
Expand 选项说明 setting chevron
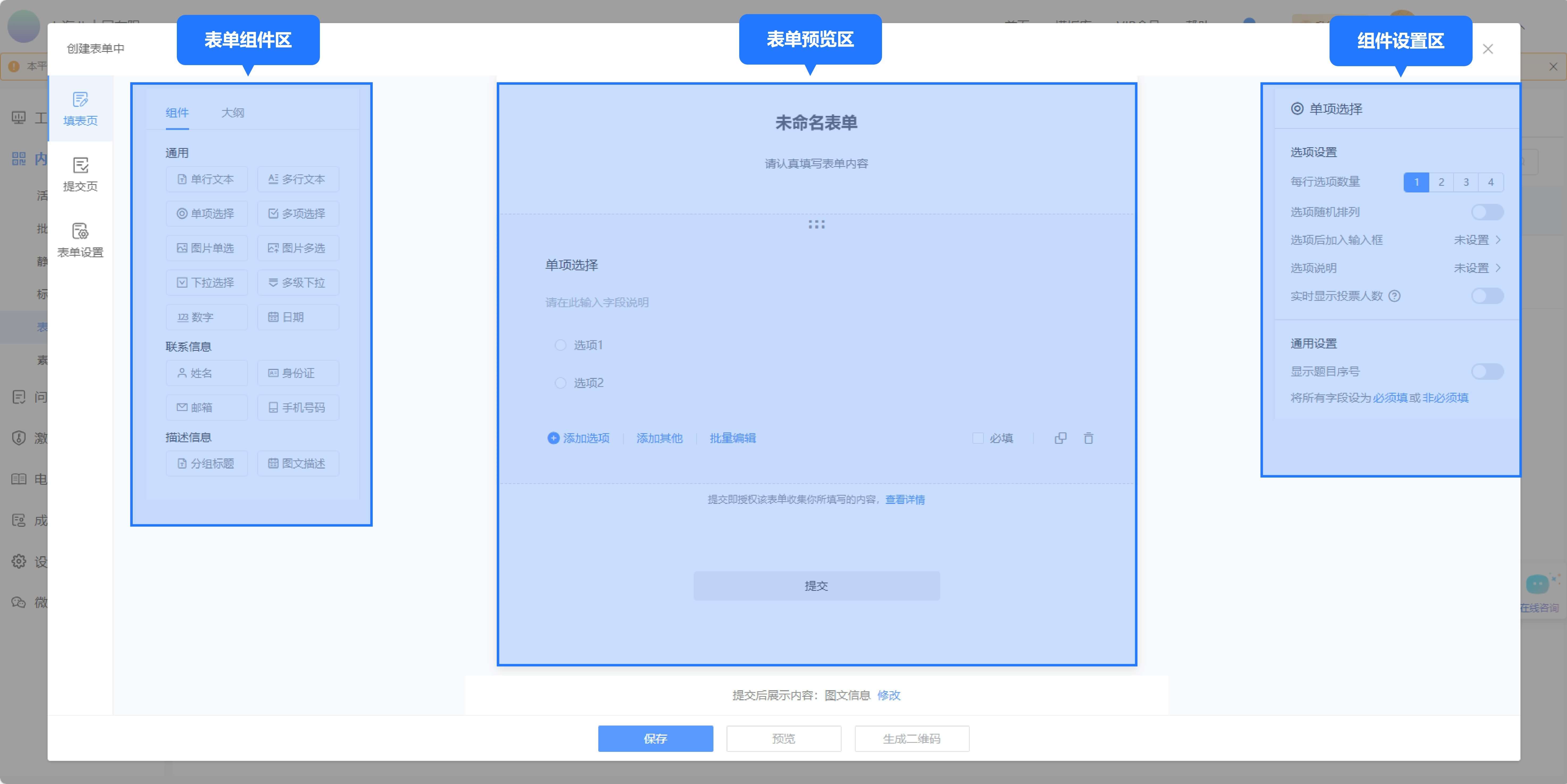[x=1498, y=268]
